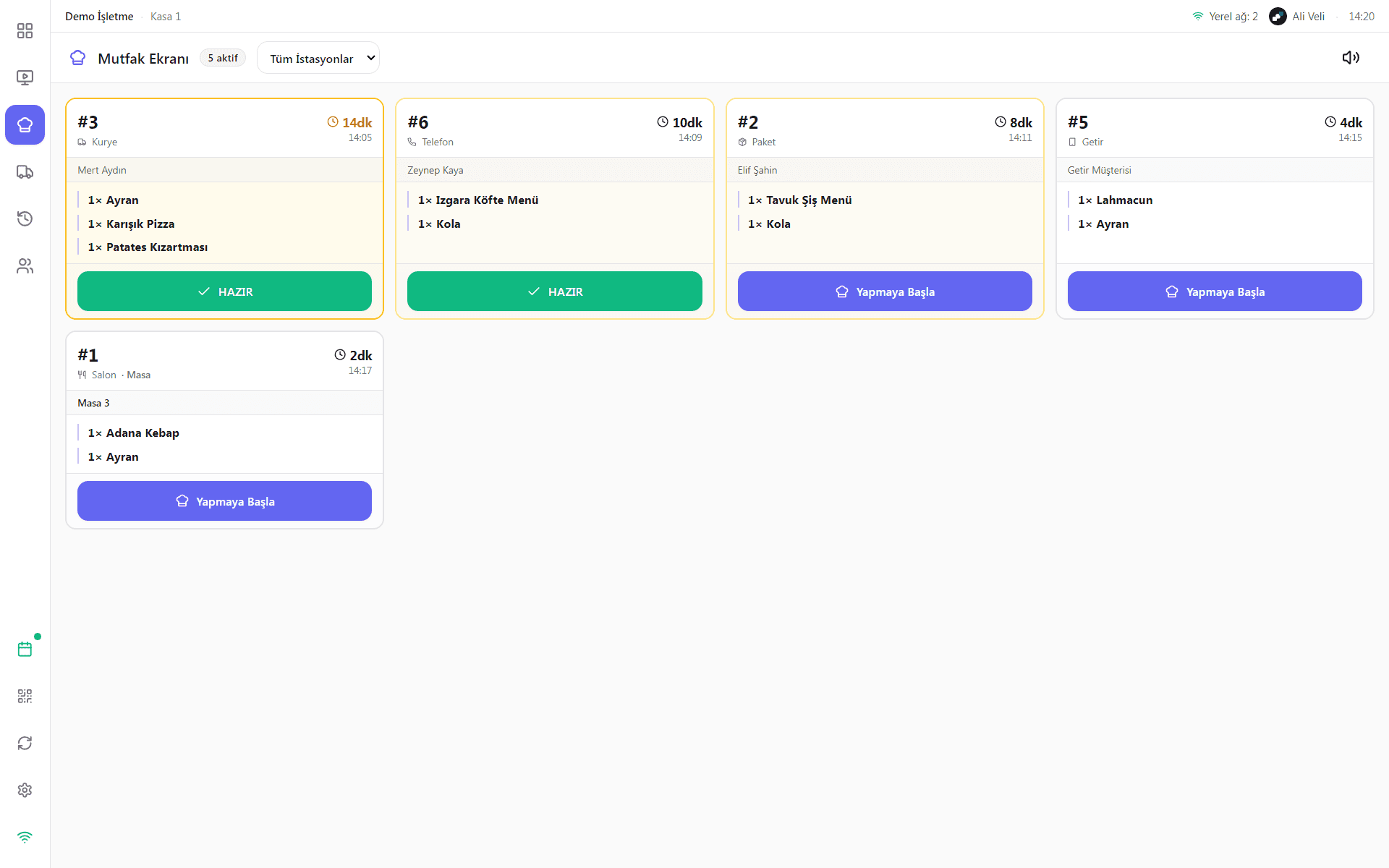1389x868 pixels.
Task: Open the settings gear icon
Action: [x=25, y=790]
